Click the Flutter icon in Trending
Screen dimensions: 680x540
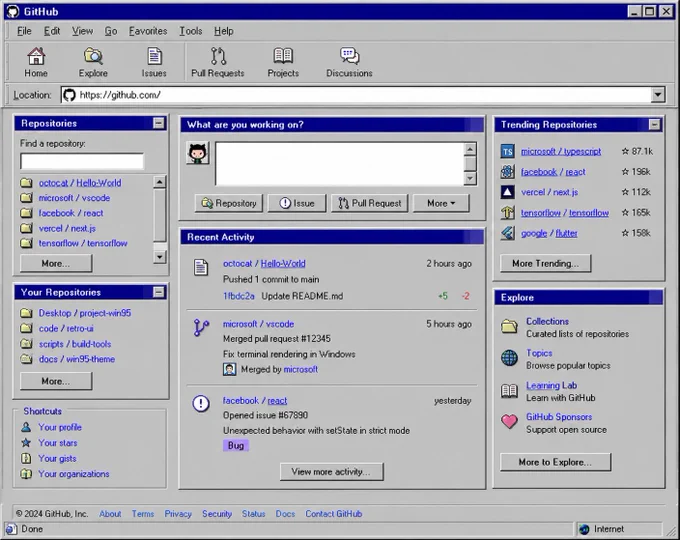click(507, 233)
